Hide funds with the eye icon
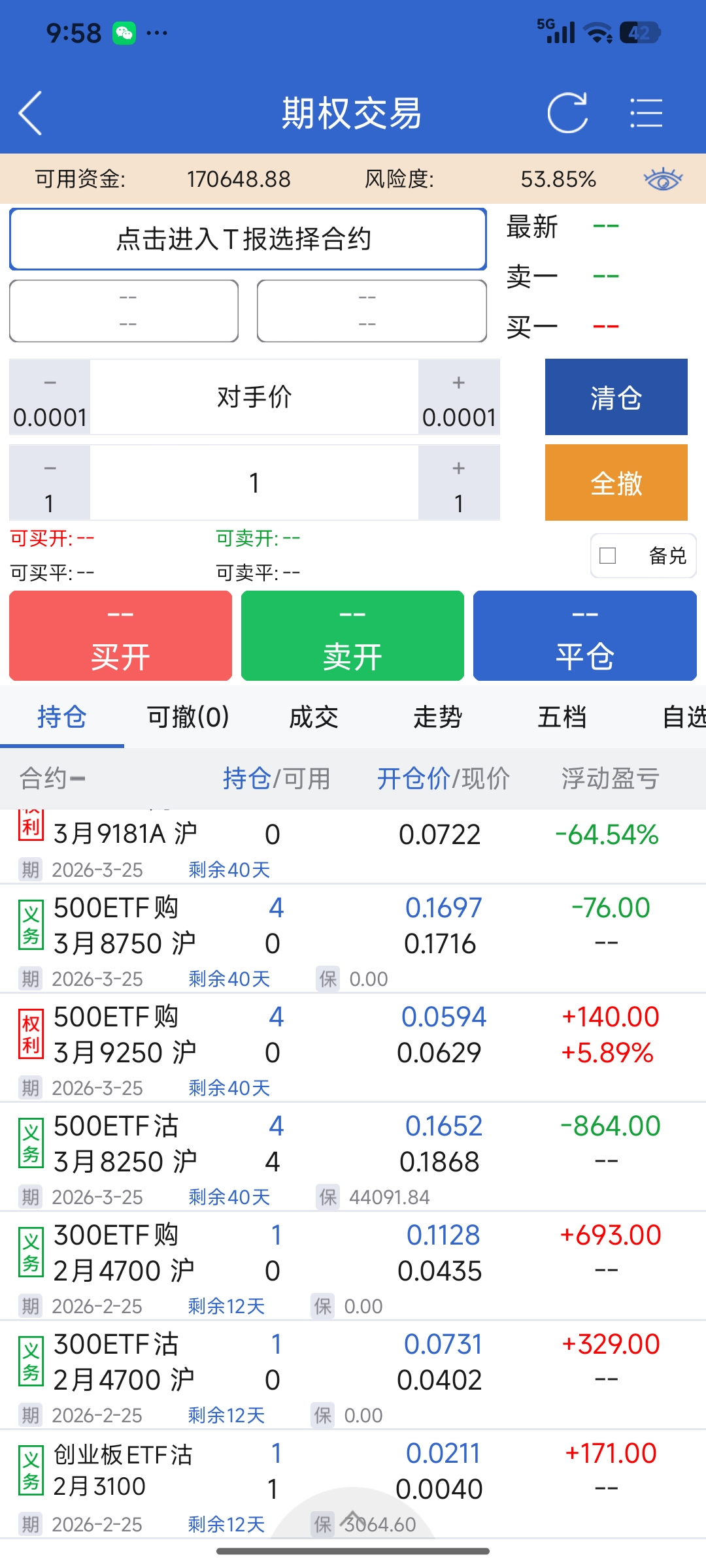This screenshot has height=1568, width=706. coord(663,178)
